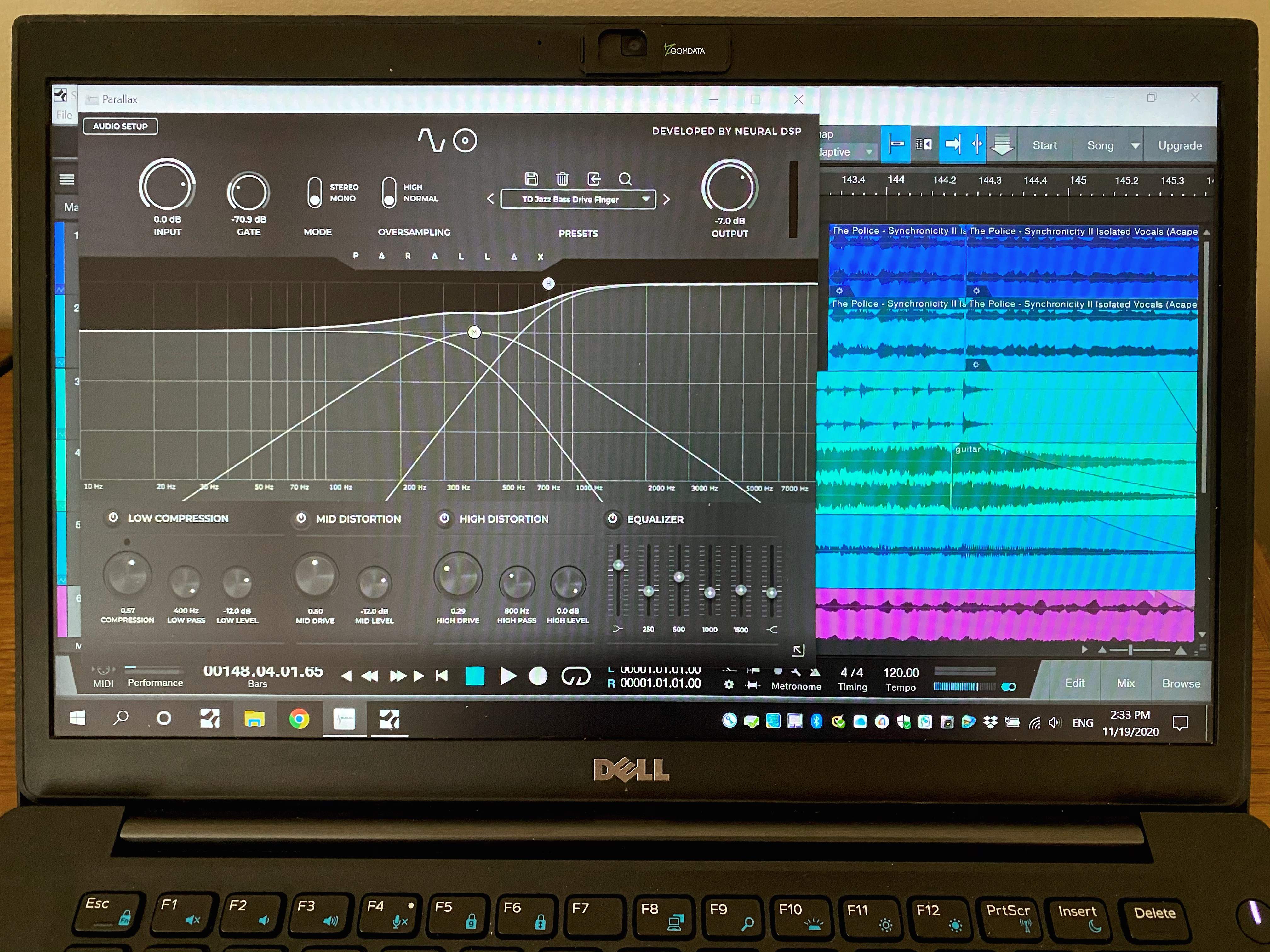Click the Performance meter label
Image resolution: width=1270 pixels, height=952 pixels.
(x=155, y=682)
